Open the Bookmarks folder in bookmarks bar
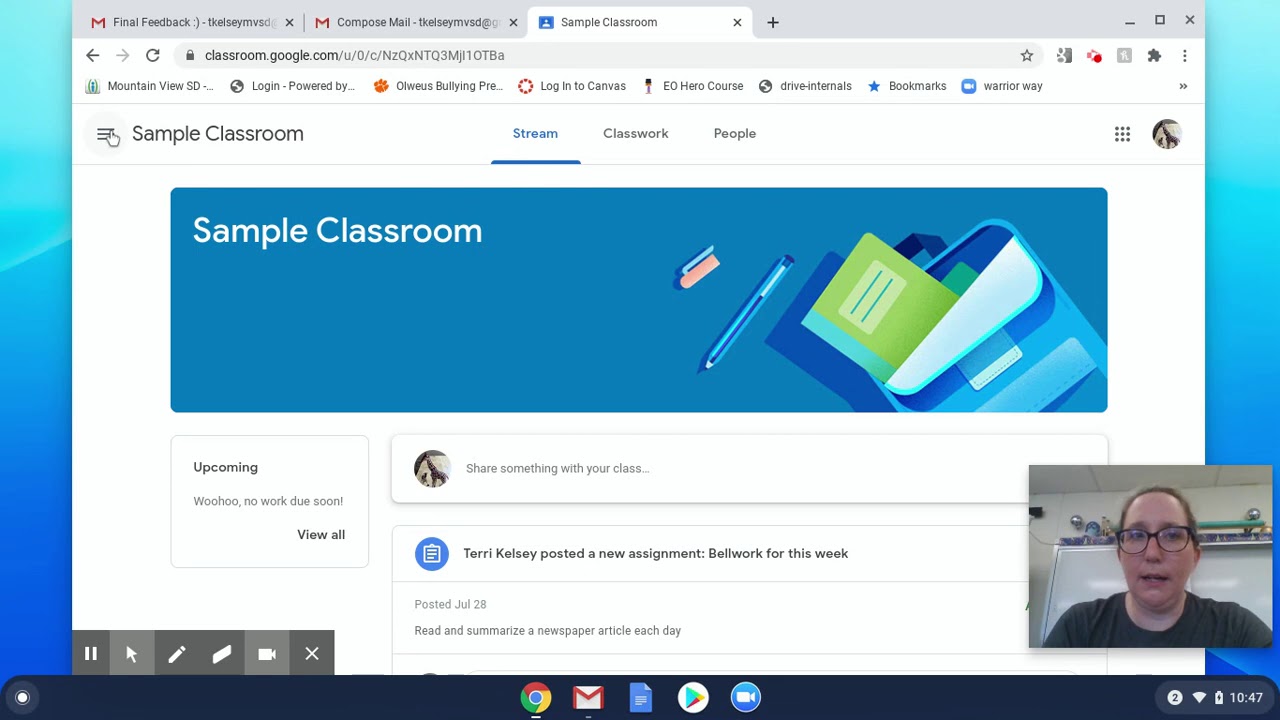 tap(907, 86)
